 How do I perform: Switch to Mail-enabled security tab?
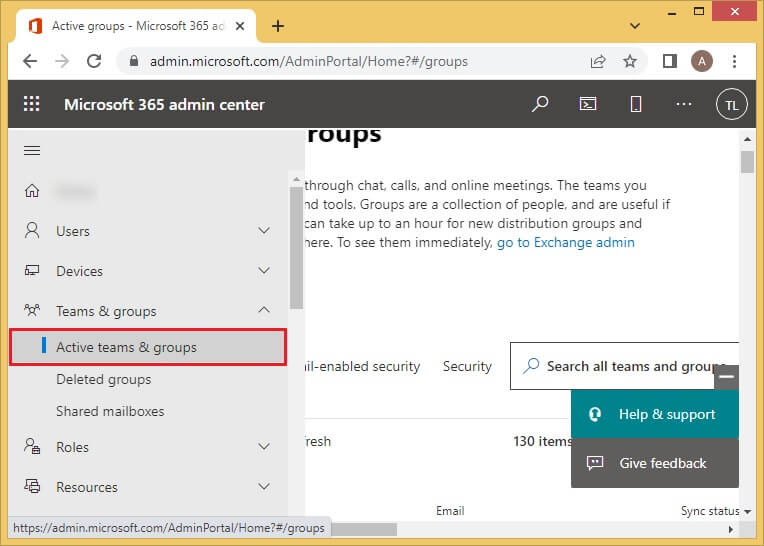(363, 366)
